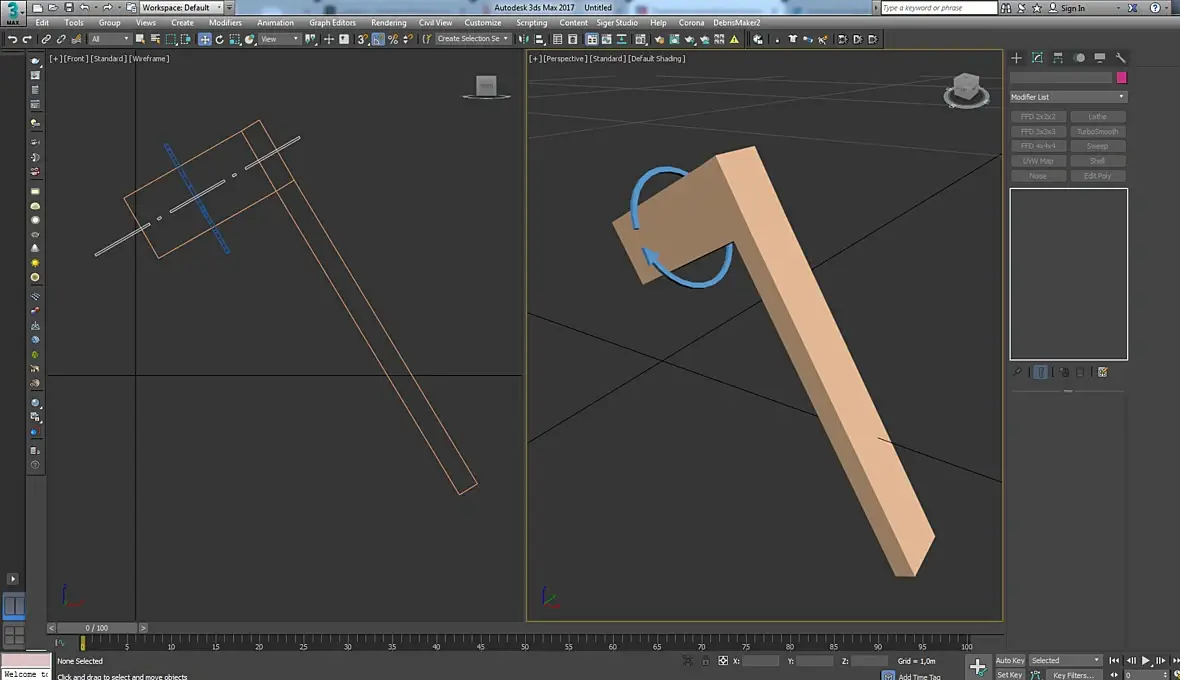This screenshot has width=1180, height=680.
Task: Click the pink object color swatch
Action: [x=1122, y=77]
